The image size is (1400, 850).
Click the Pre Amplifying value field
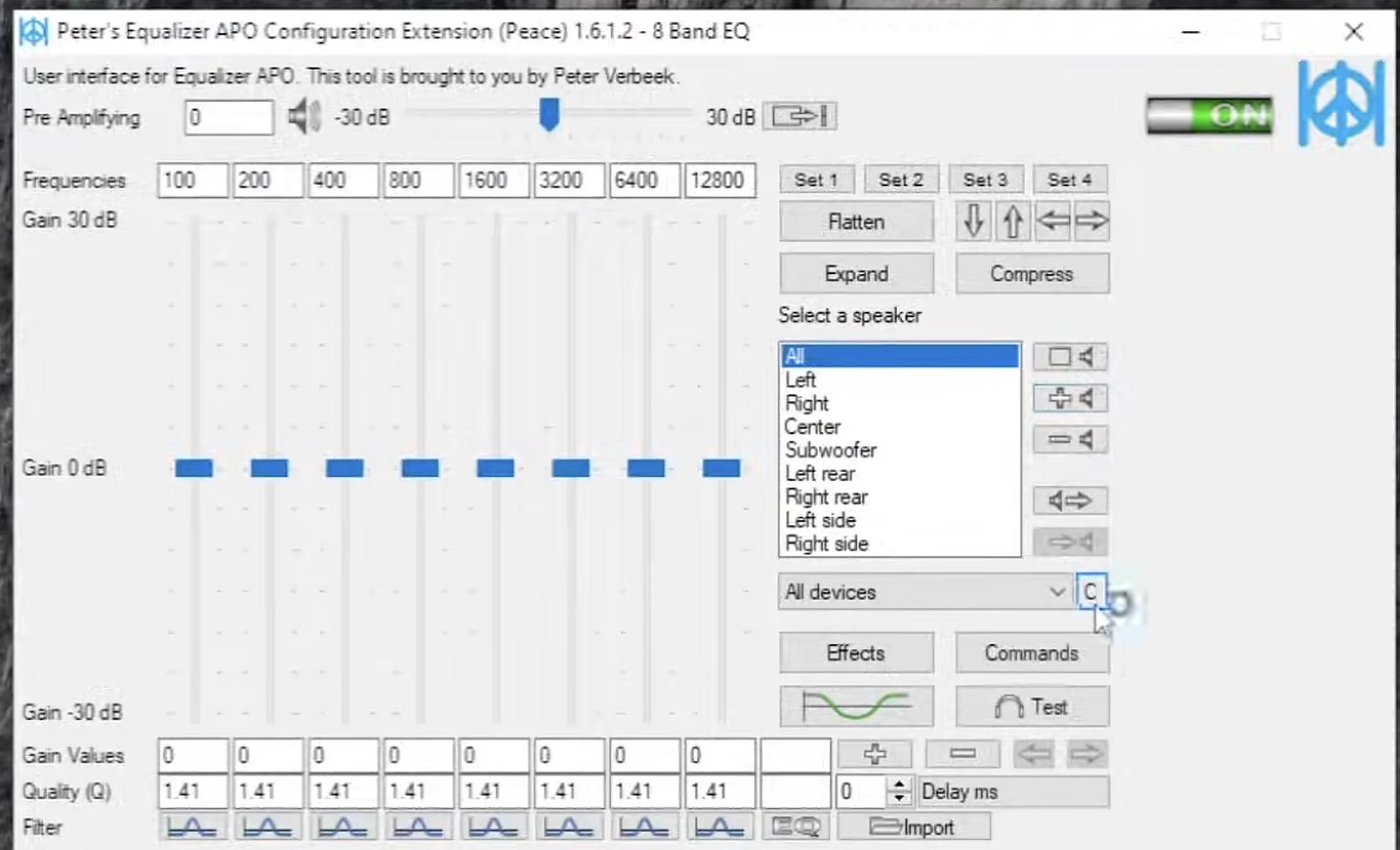click(229, 117)
